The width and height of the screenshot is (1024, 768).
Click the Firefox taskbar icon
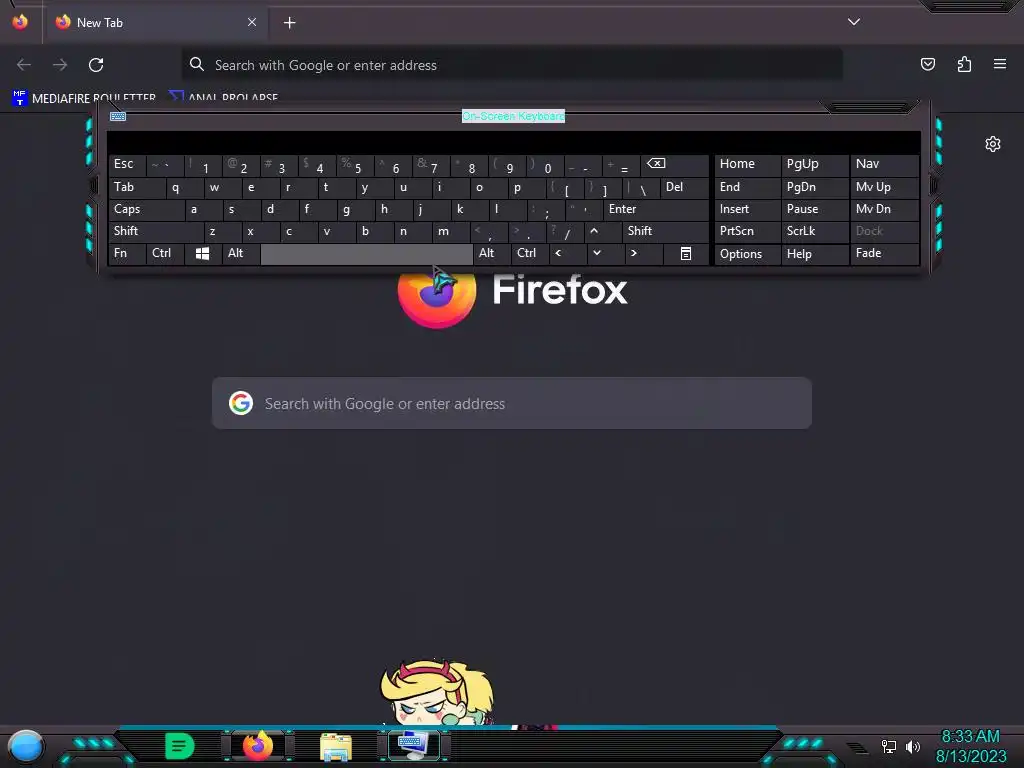click(258, 746)
